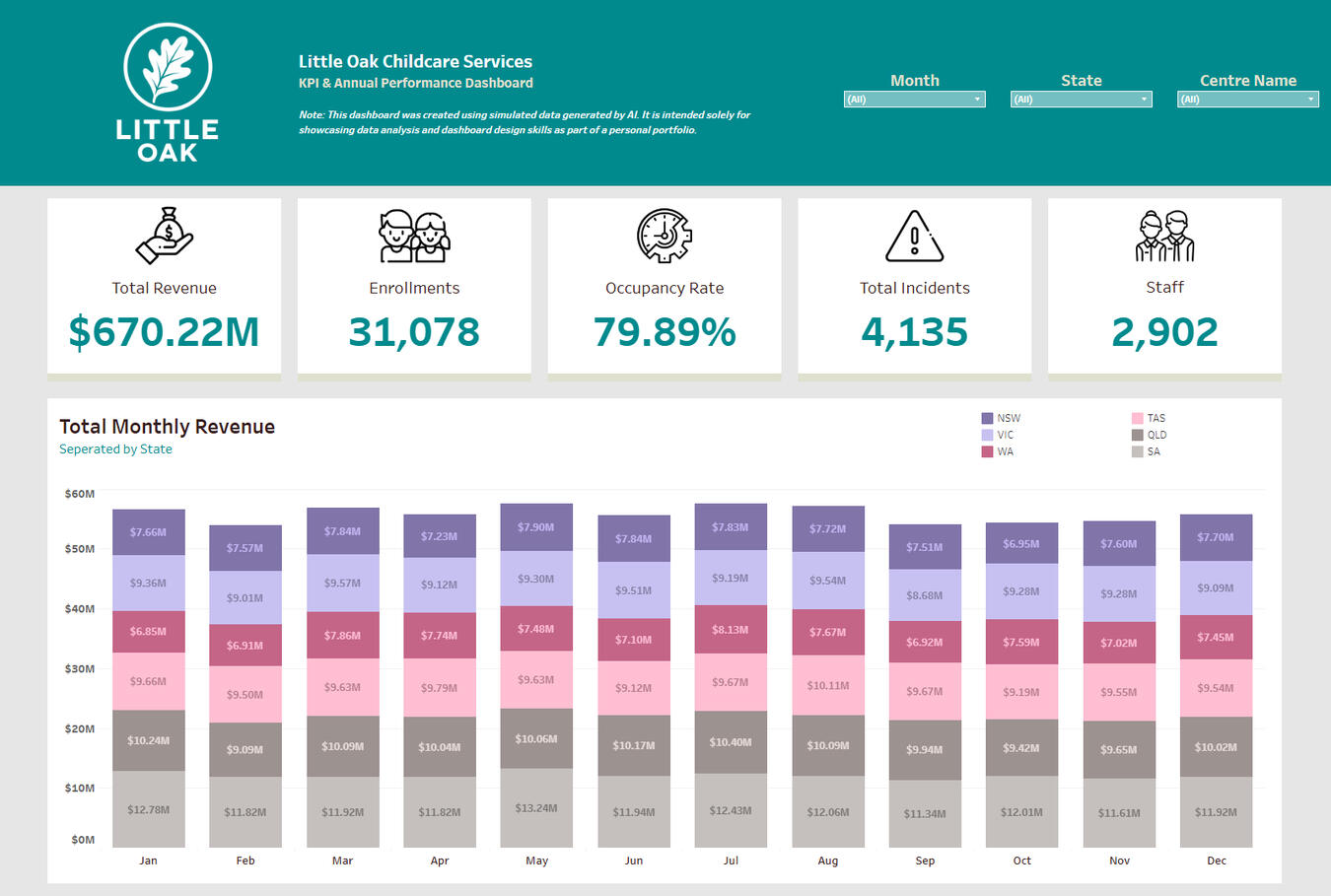Click the $670.22M Total Revenue value
Image resolution: width=1331 pixels, height=896 pixels.
[x=164, y=332]
